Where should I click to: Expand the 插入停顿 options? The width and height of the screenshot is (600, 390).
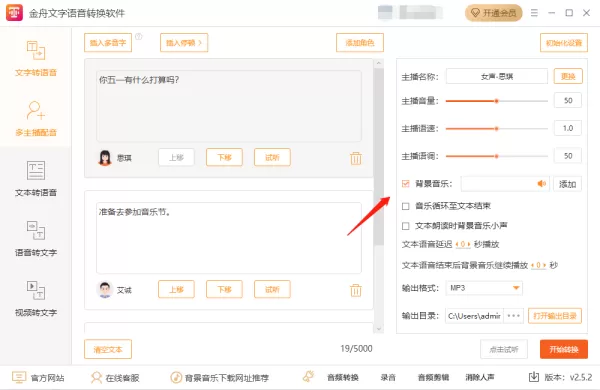pos(184,42)
